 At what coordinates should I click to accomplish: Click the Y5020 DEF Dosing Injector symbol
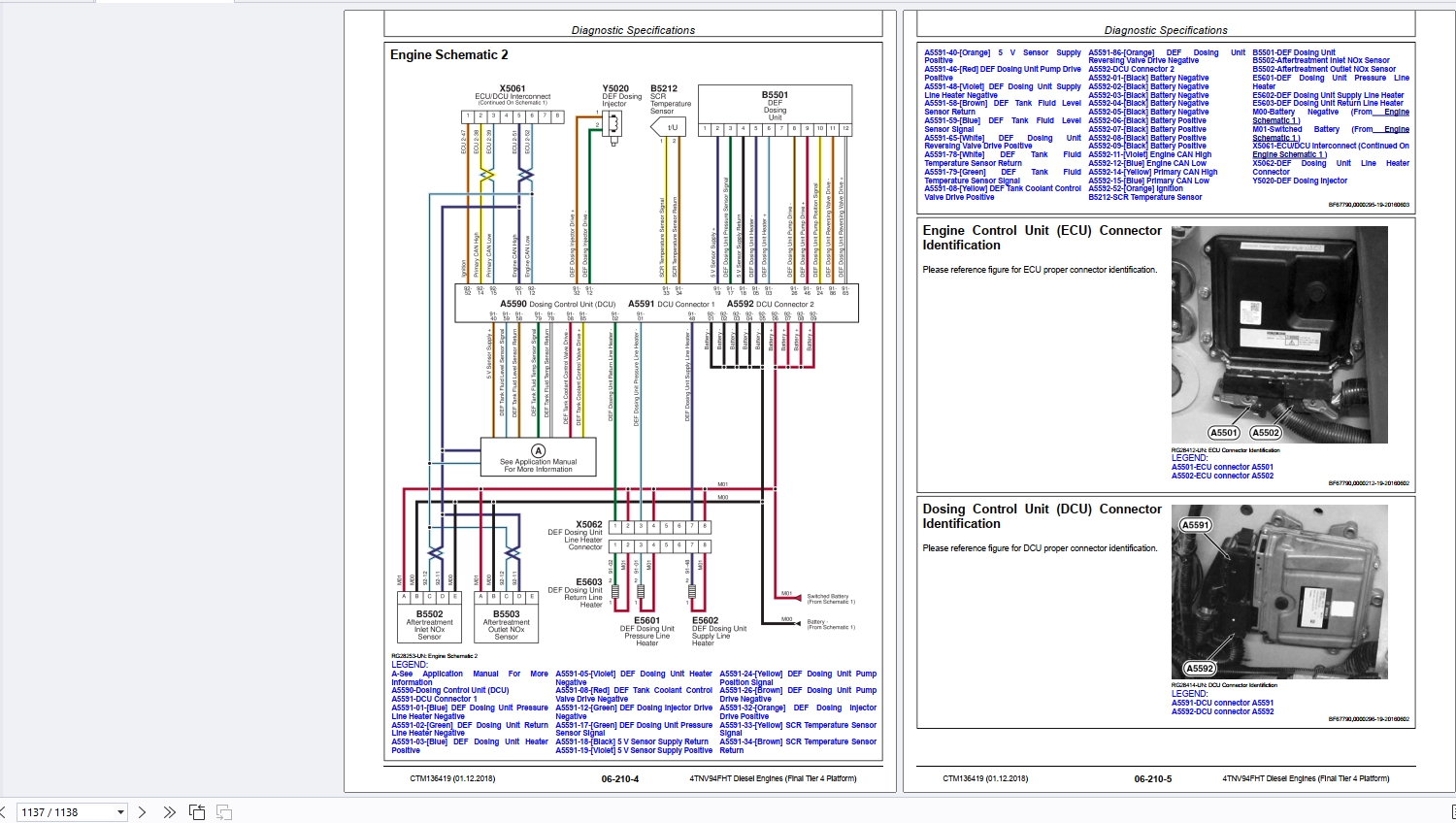click(x=613, y=124)
